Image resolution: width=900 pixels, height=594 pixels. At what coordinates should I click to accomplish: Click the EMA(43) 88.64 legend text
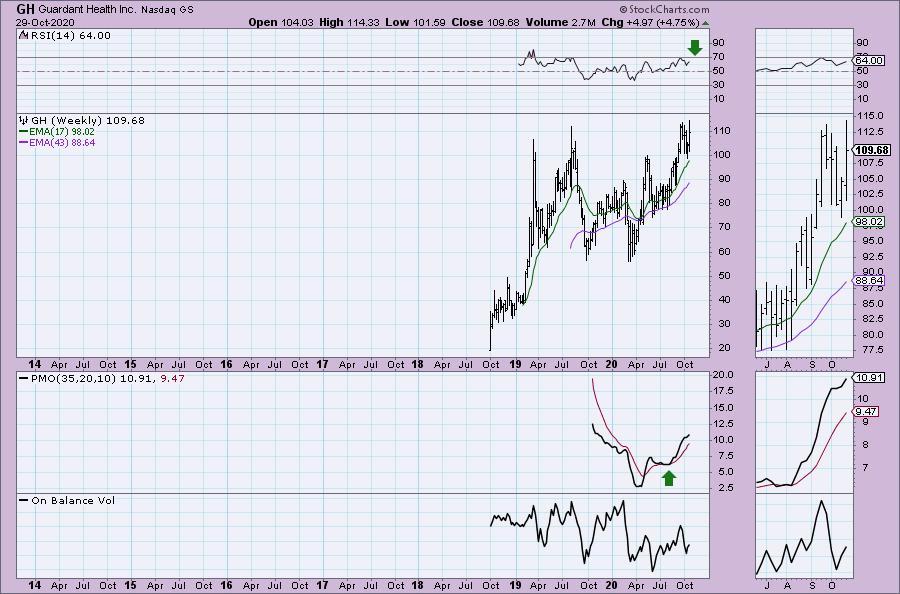click(62, 142)
